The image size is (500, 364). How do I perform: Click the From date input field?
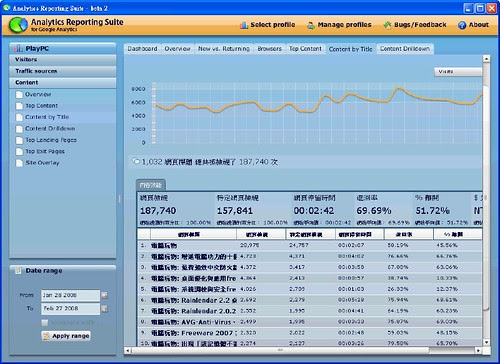point(70,296)
